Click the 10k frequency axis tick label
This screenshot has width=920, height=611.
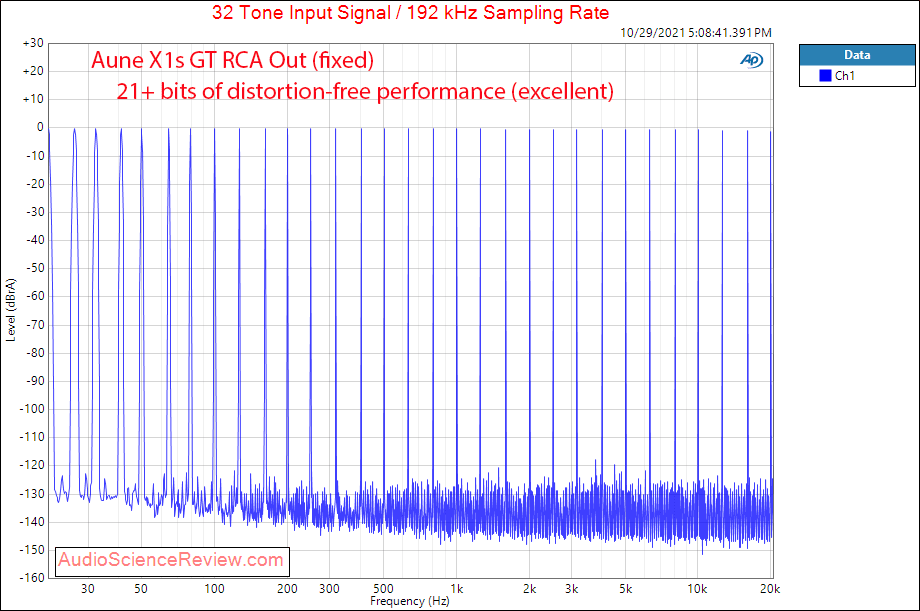click(697, 589)
